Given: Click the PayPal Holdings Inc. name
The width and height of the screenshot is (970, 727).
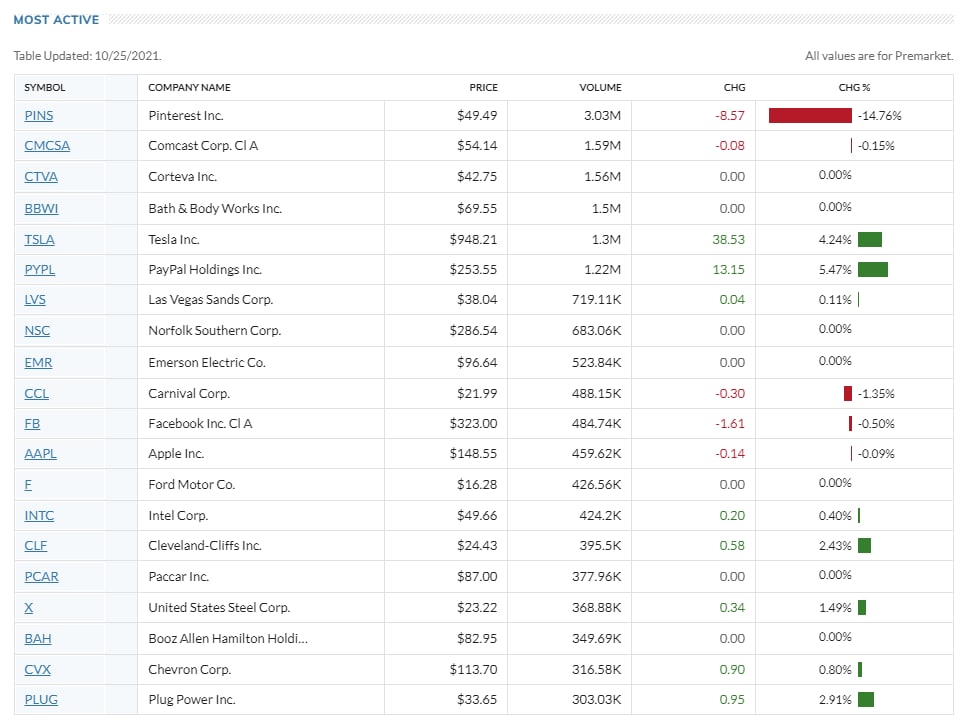Looking at the screenshot, I should (205, 270).
